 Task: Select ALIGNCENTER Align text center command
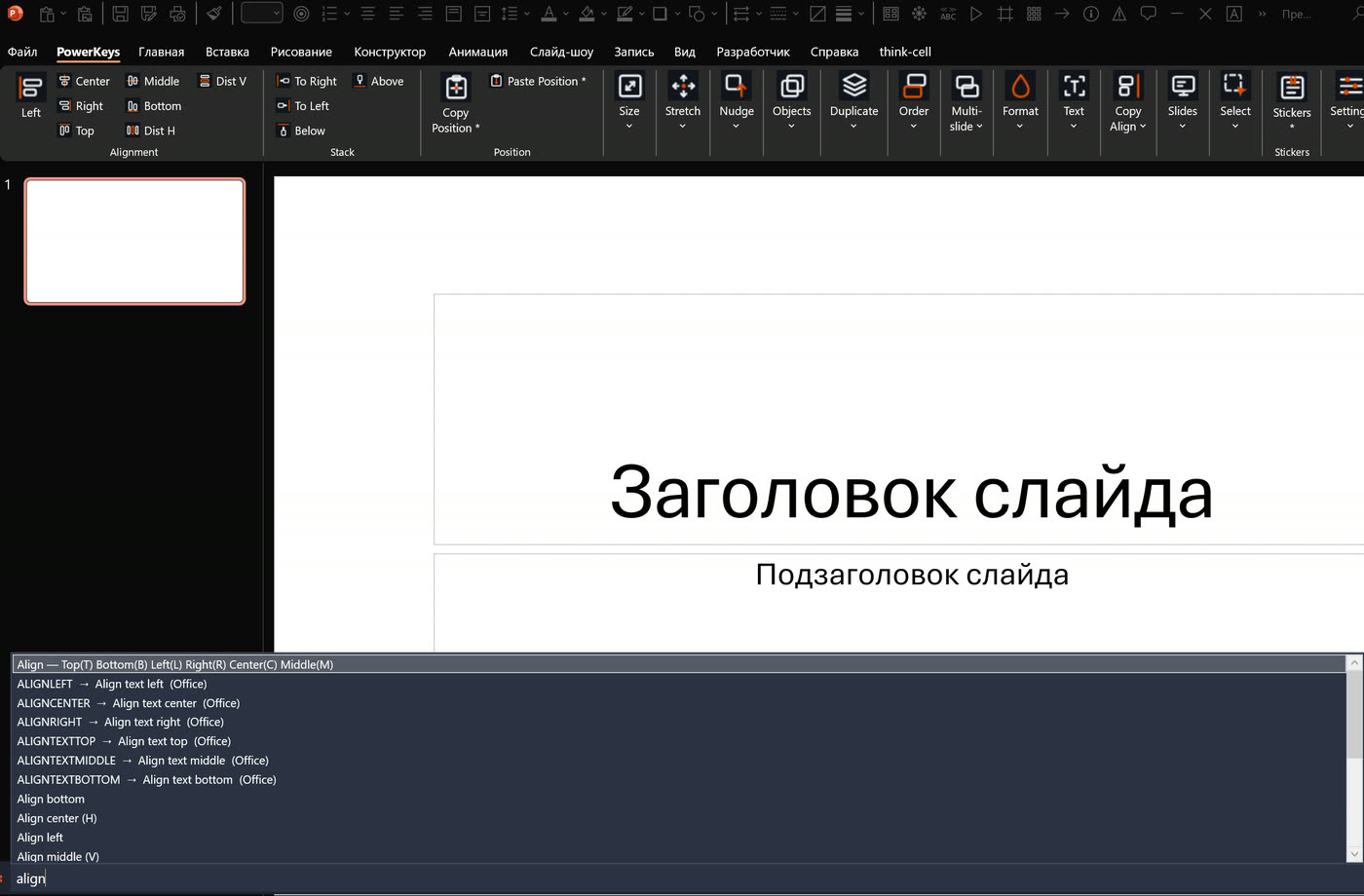coord(679,703)
